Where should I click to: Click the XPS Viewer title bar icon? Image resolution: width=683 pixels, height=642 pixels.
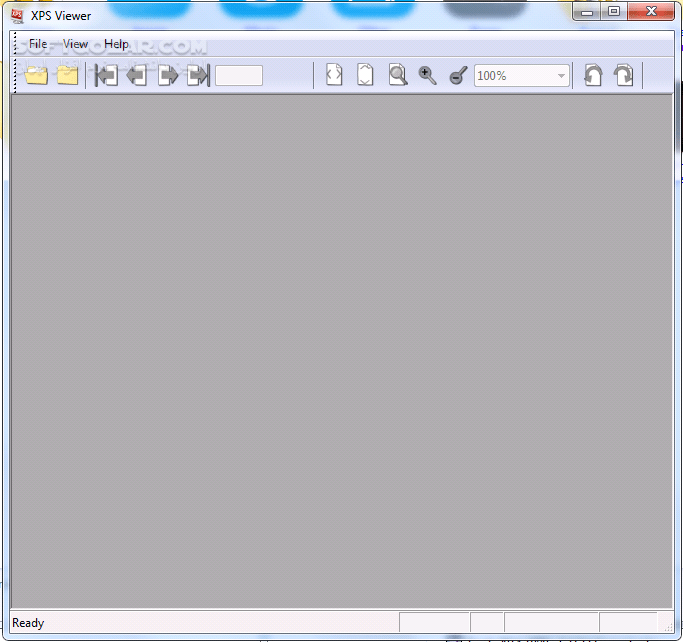tap(17, 15)
